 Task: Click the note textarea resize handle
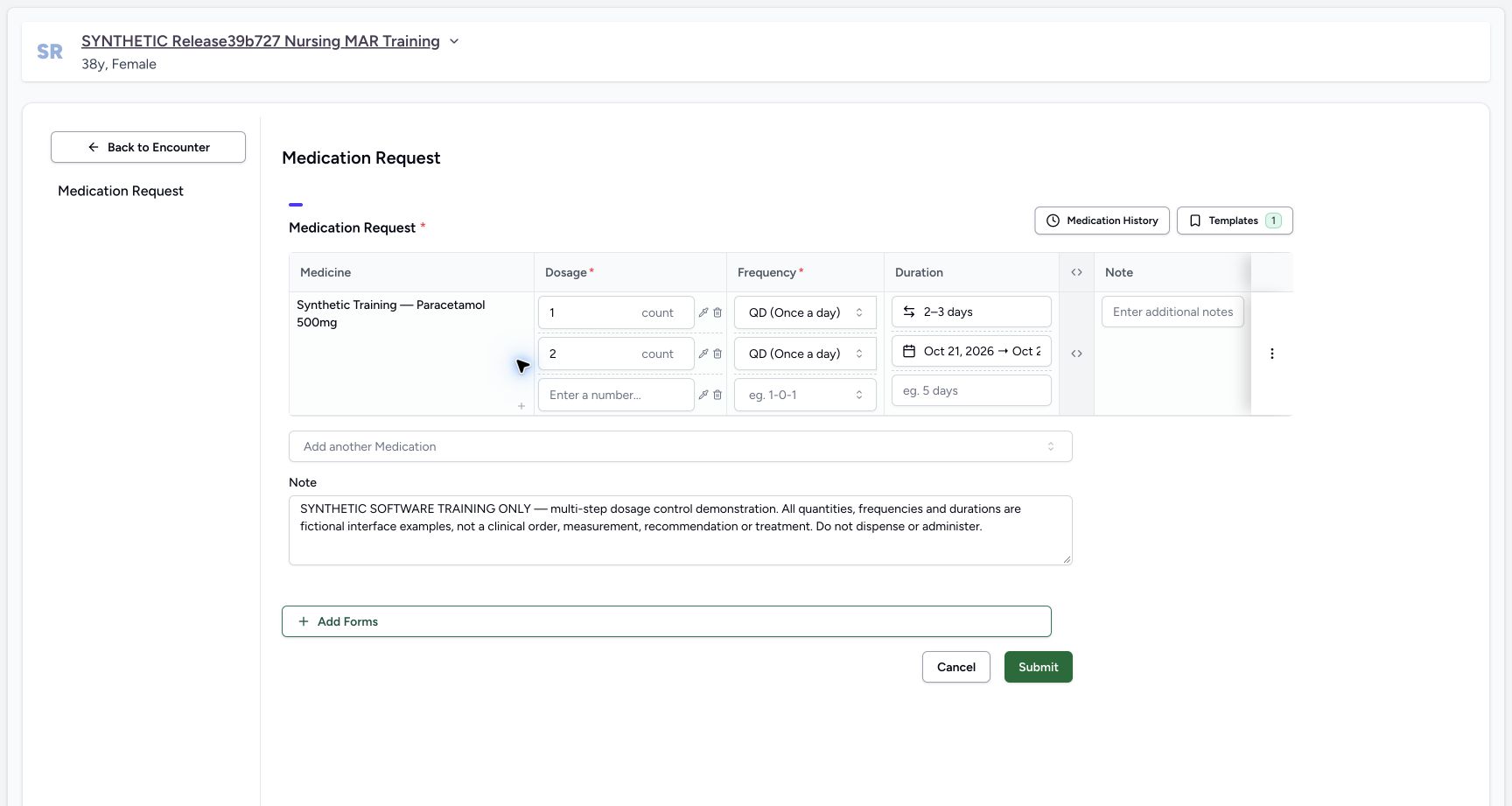pos(1067,559)
